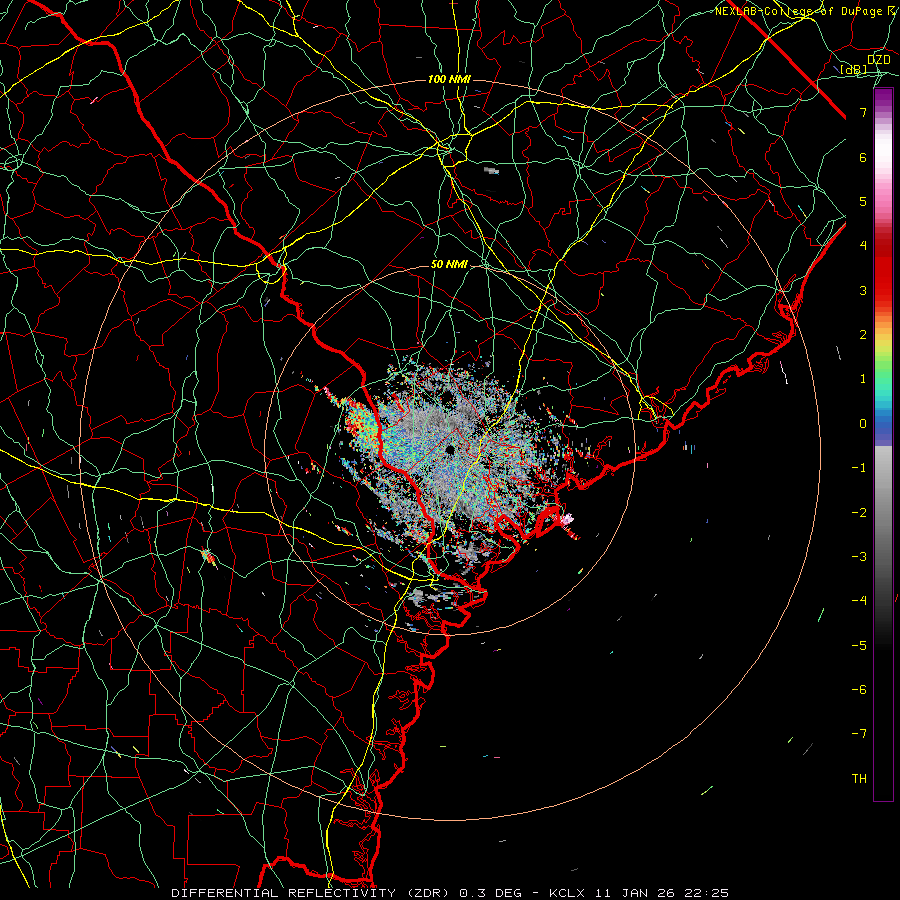Select the "11 JAN 26" date text

coord(633,893)
